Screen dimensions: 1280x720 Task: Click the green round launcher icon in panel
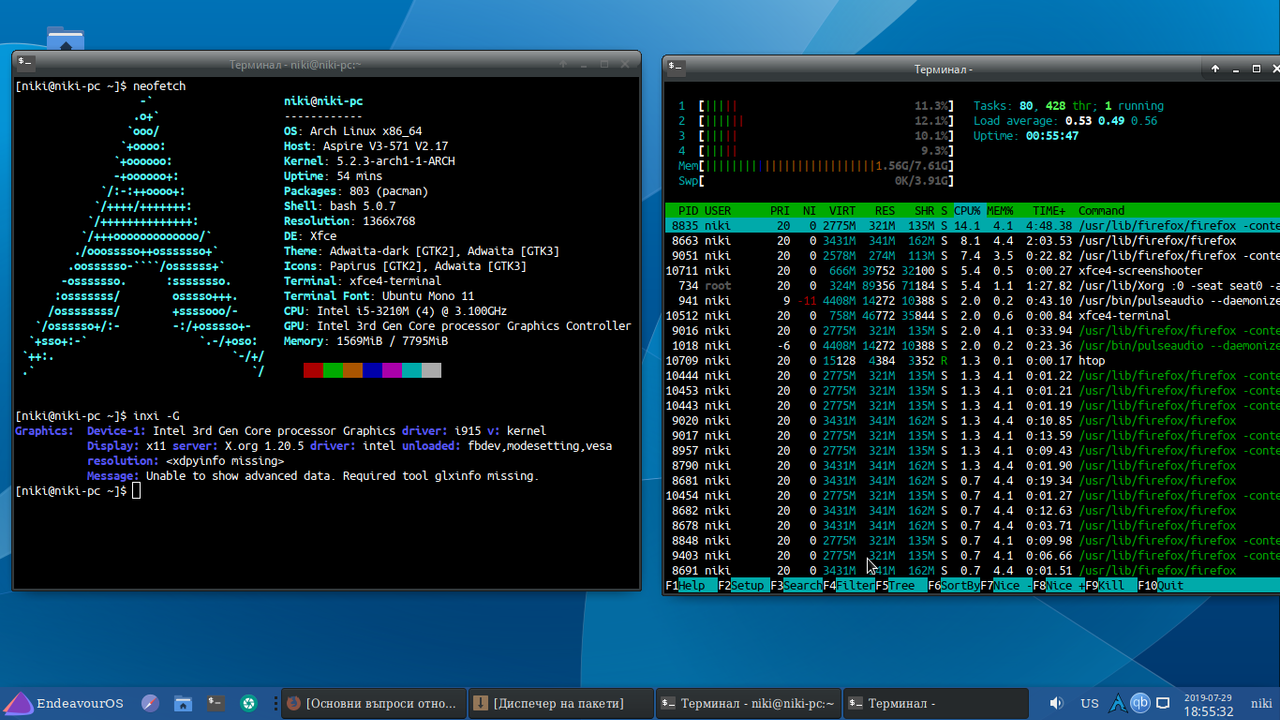tap(249, 703)
